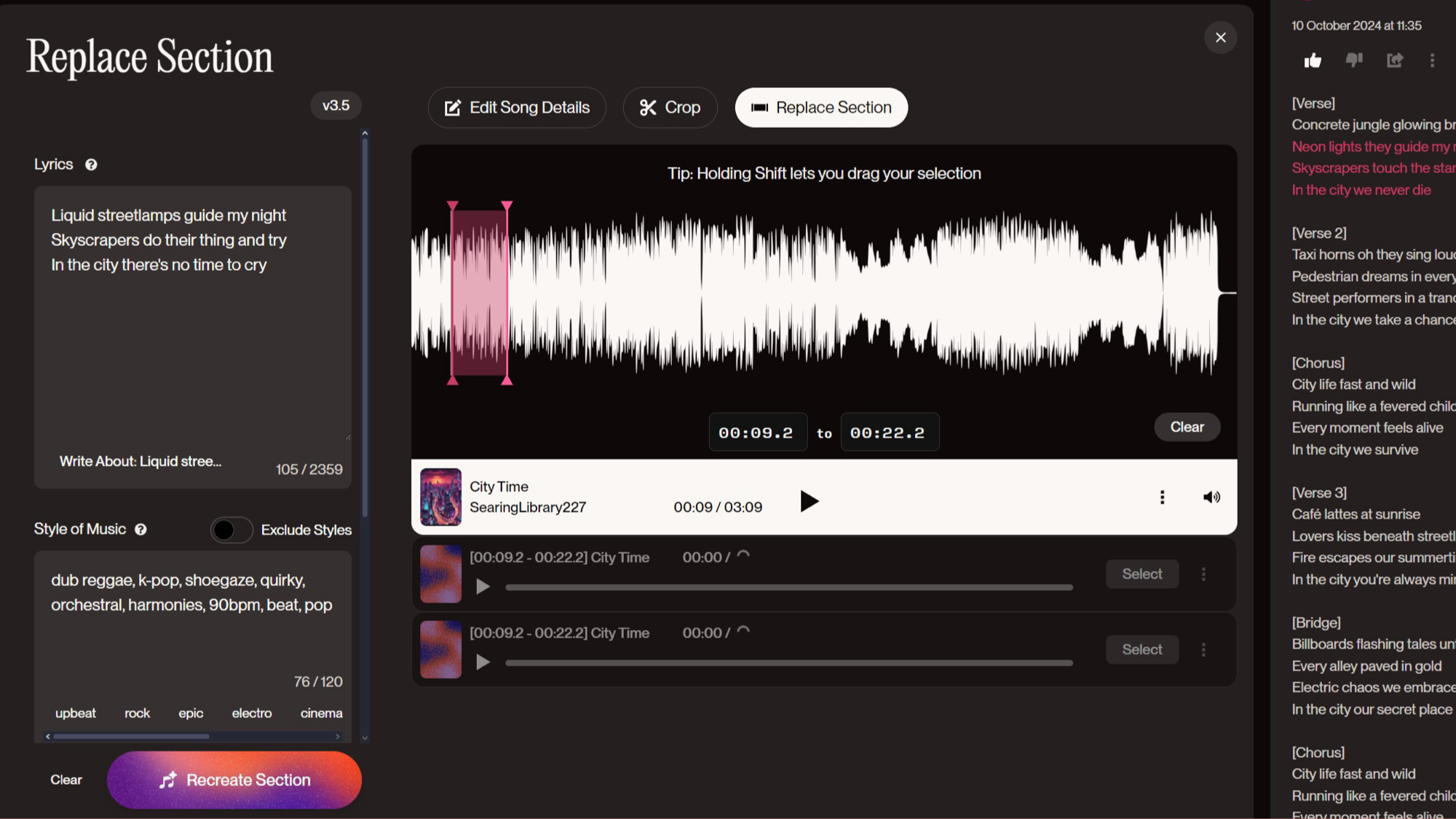Click the Style of Music help icon
Image resolution: width=1456 pixels, height=819 pixels.
click(x=141, y=529)
